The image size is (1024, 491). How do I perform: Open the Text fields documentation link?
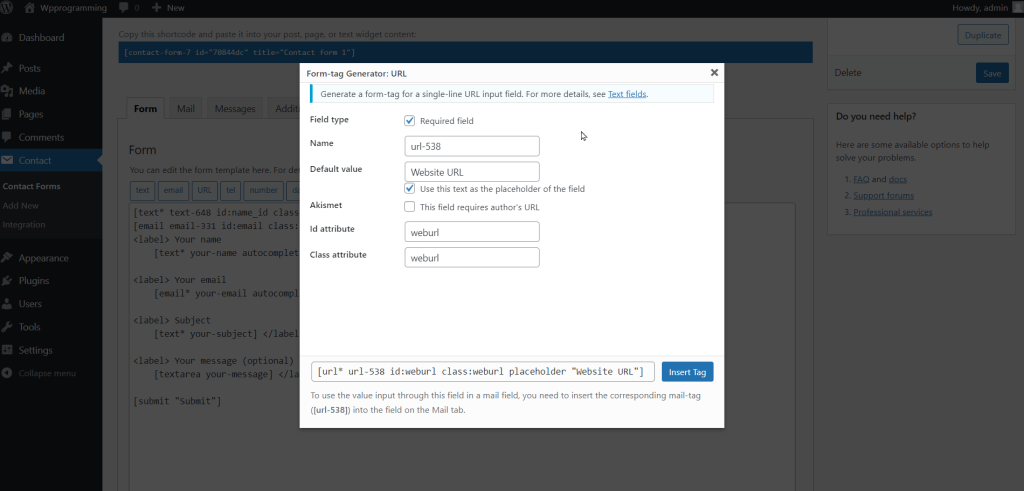click(627, 94)
